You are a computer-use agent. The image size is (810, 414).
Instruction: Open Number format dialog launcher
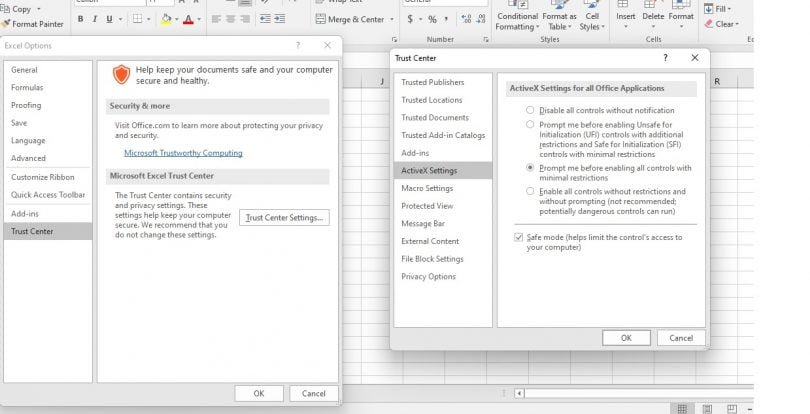click(x=486, y=39)
